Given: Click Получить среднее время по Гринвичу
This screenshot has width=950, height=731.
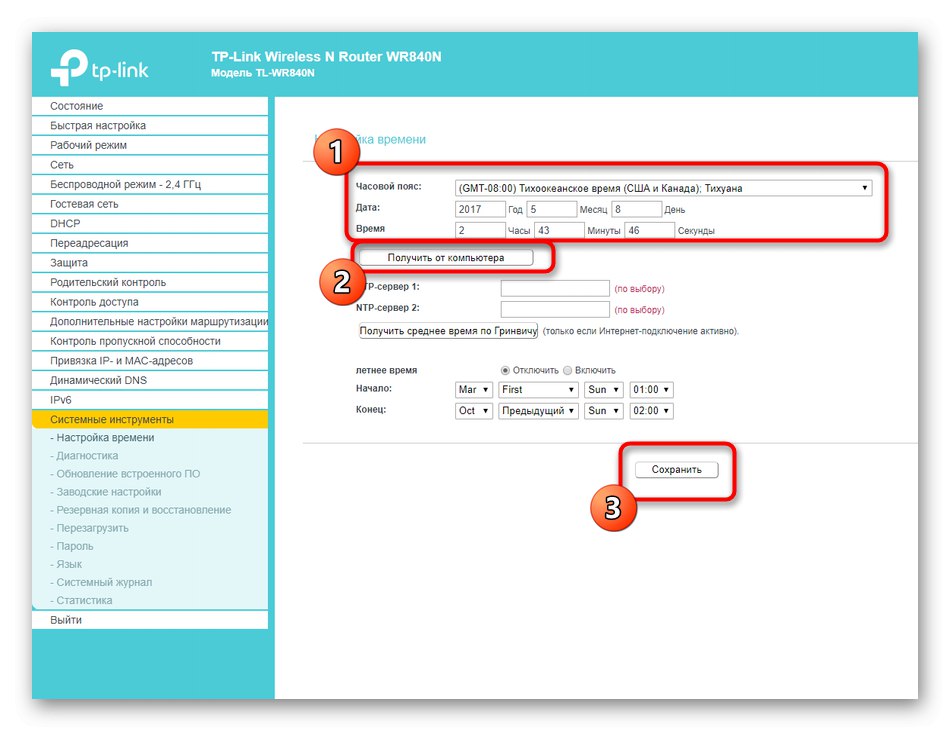Looking at the screenshot, I should point(448,331).
